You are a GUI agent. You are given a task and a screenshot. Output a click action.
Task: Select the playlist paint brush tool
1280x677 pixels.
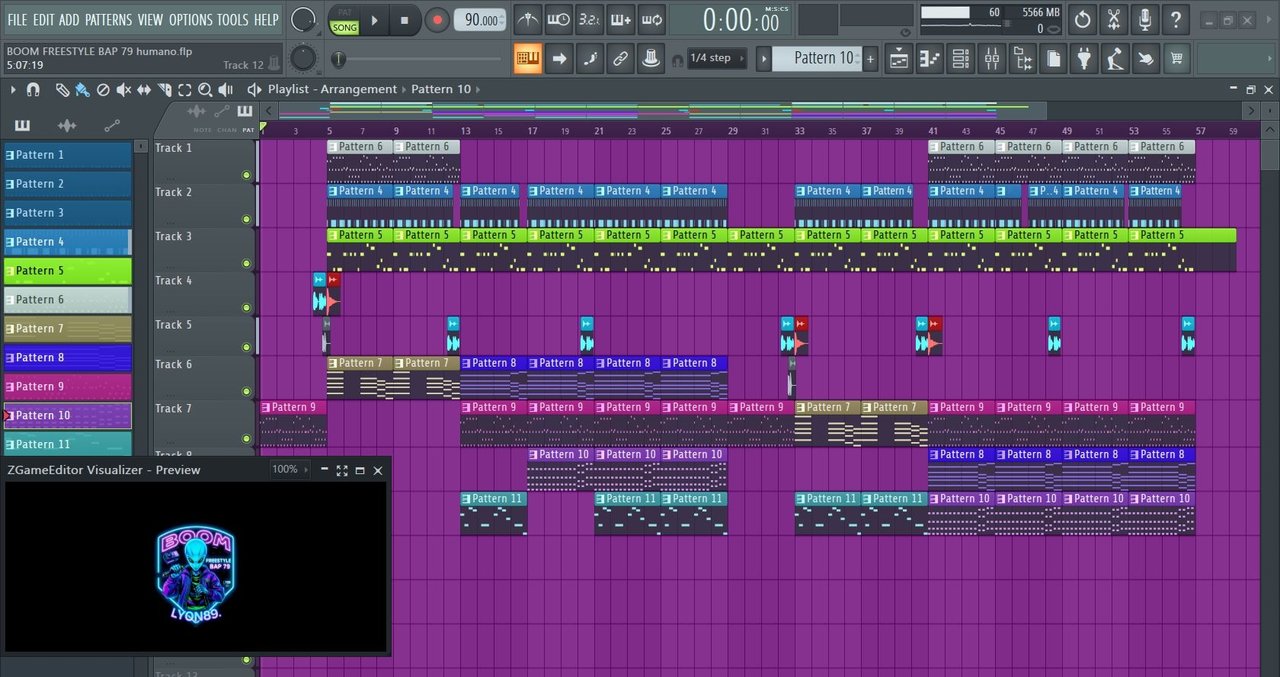[x=81, y=90]
